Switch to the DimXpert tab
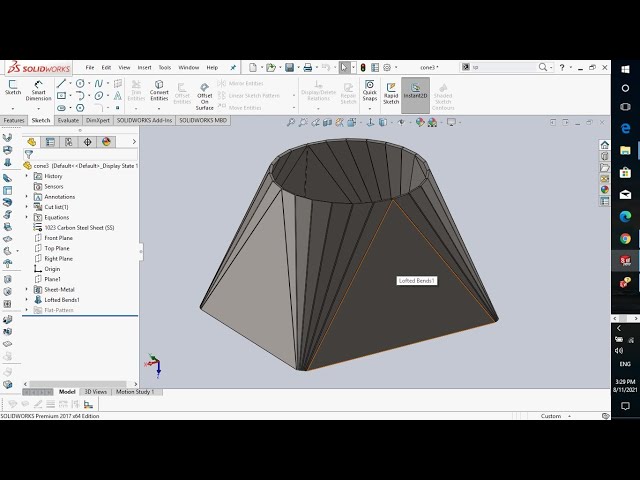The width and height of the screenshot is (640, 480). tap(98, 120)
